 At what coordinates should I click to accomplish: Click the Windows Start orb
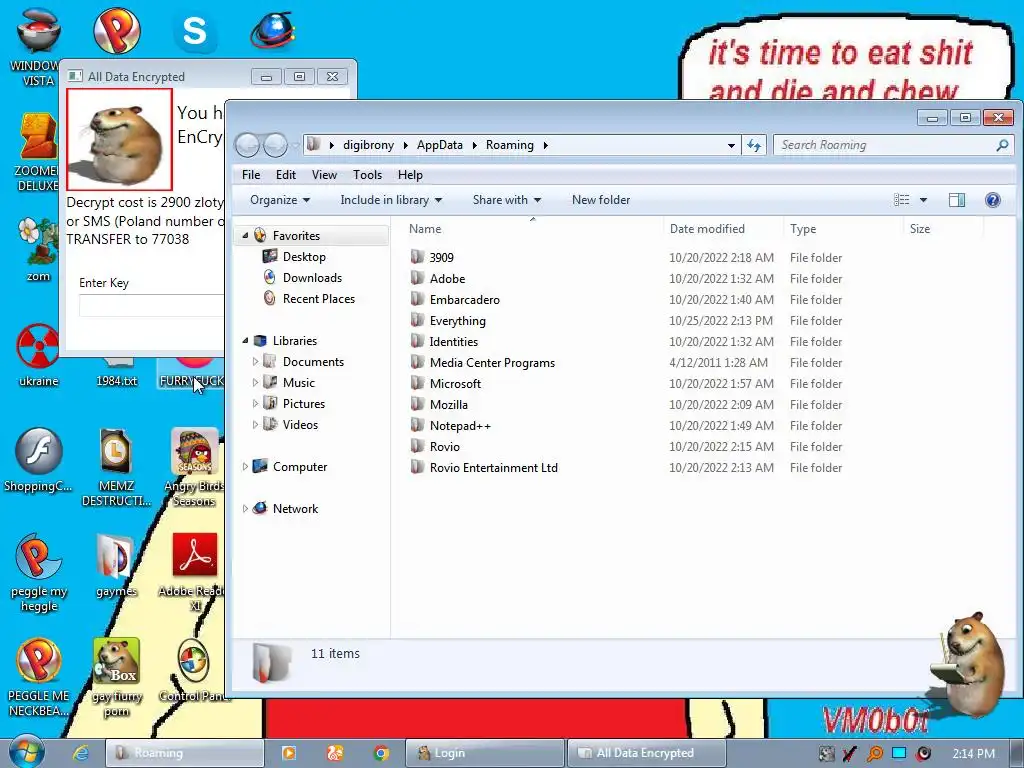25,752
